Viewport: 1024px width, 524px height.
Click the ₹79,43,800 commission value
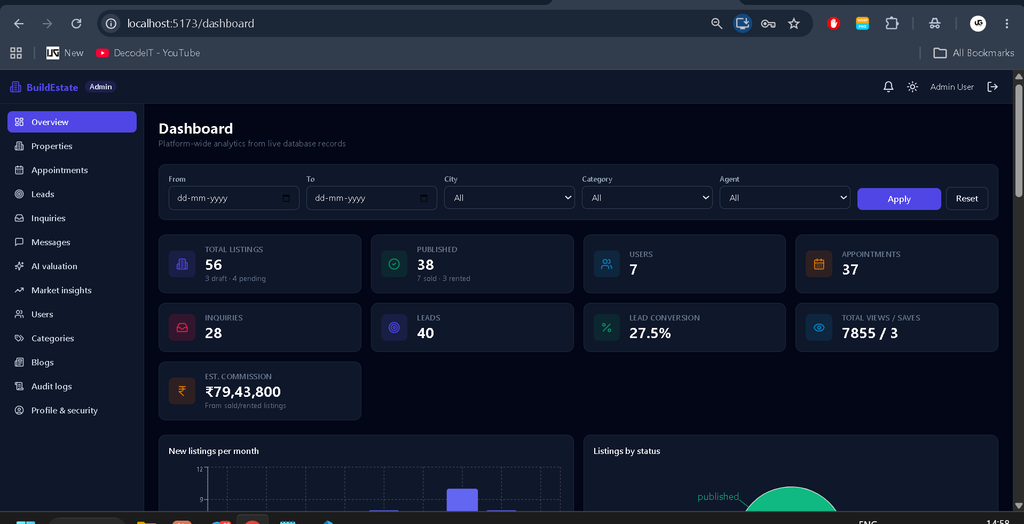click(243, 392)
